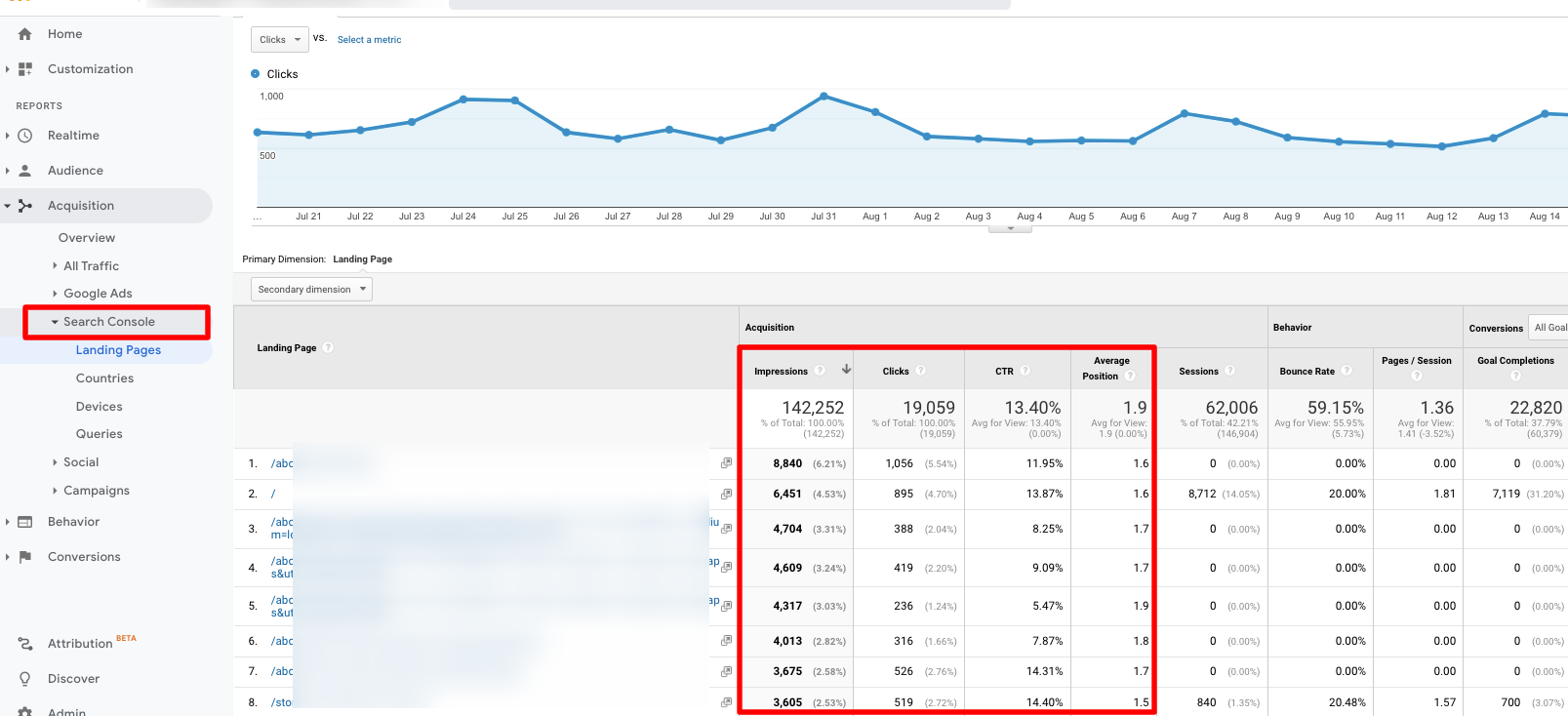Click the Admin gear icon
Image resolution: width=1568 pixels, height=716 pixels.
[x=25, y=712]
